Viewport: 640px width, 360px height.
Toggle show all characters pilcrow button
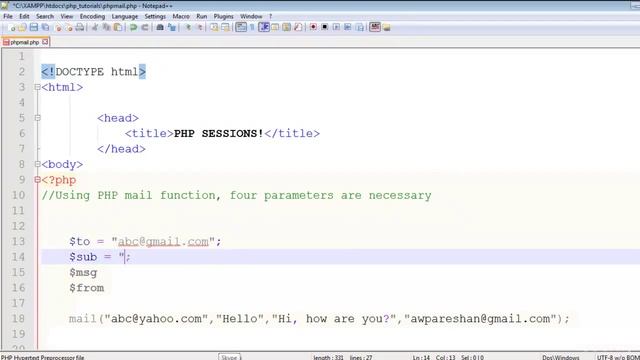pos(252,27)
